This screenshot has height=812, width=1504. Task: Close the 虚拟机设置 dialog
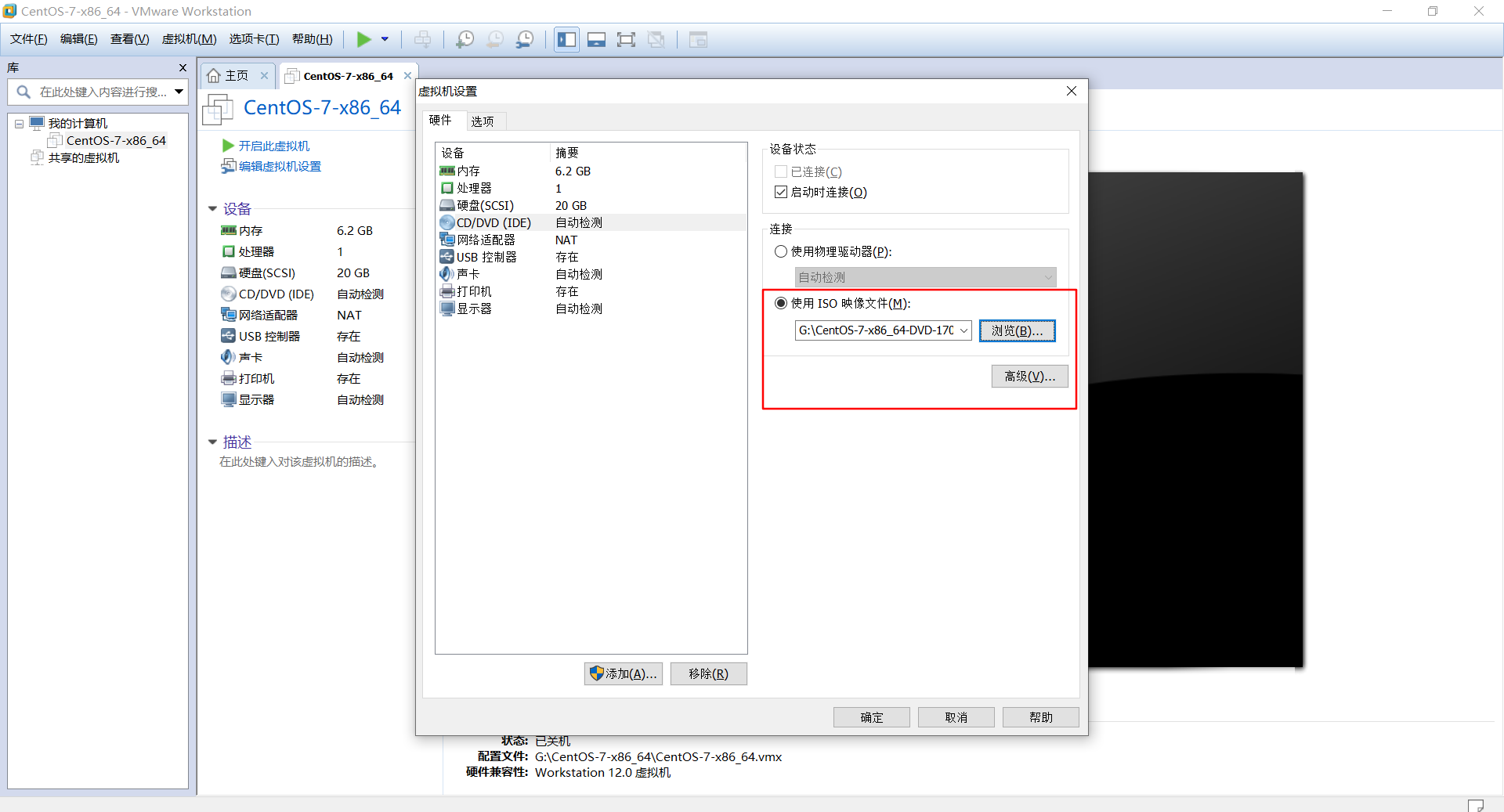click(1071, 91)
